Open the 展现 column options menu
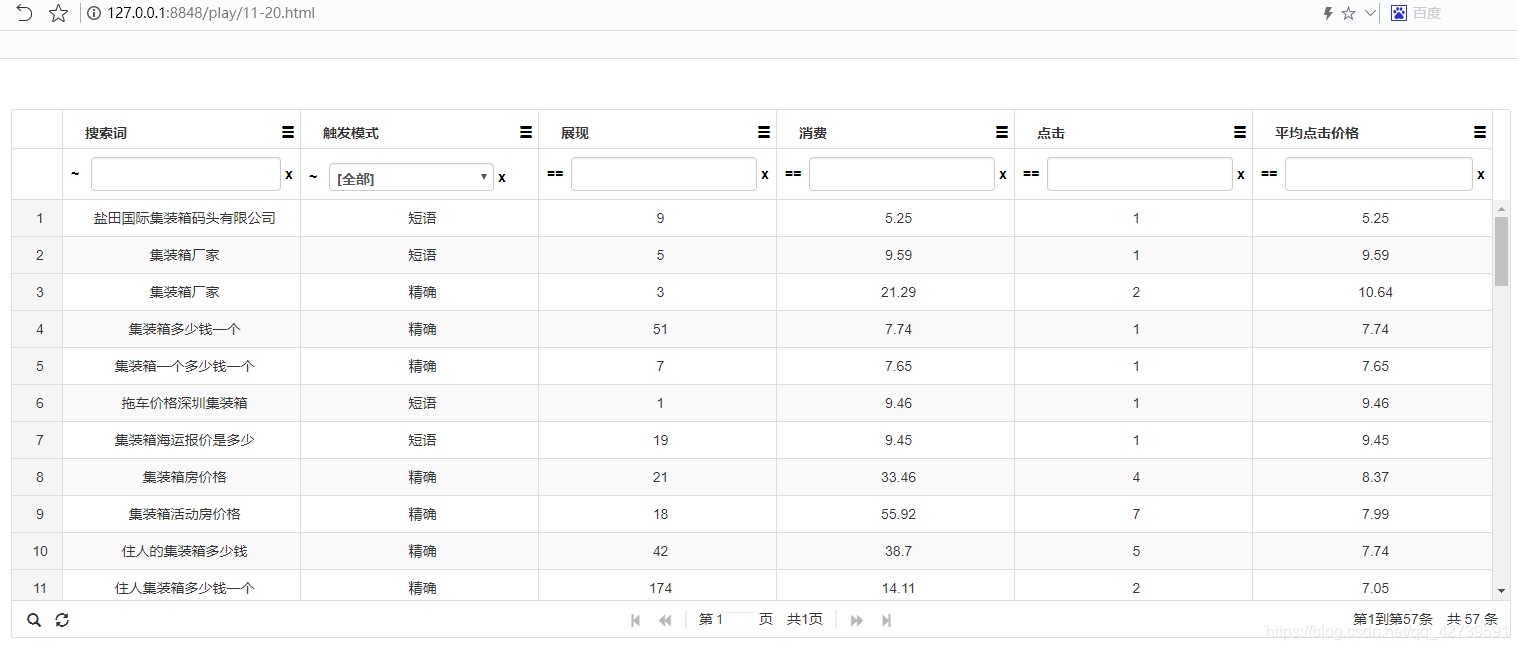The height and width of the screenshot is (650, 1517). [x=763, y=131]
